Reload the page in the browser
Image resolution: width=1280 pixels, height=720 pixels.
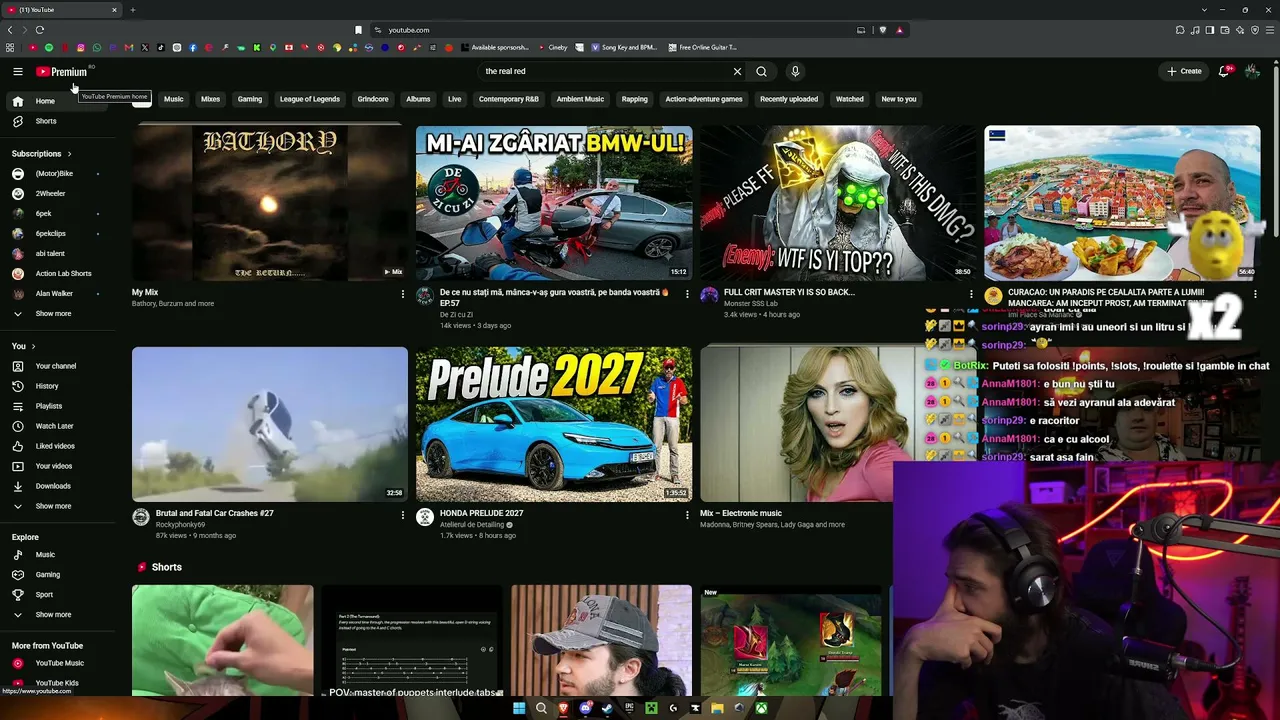point(40,30)
